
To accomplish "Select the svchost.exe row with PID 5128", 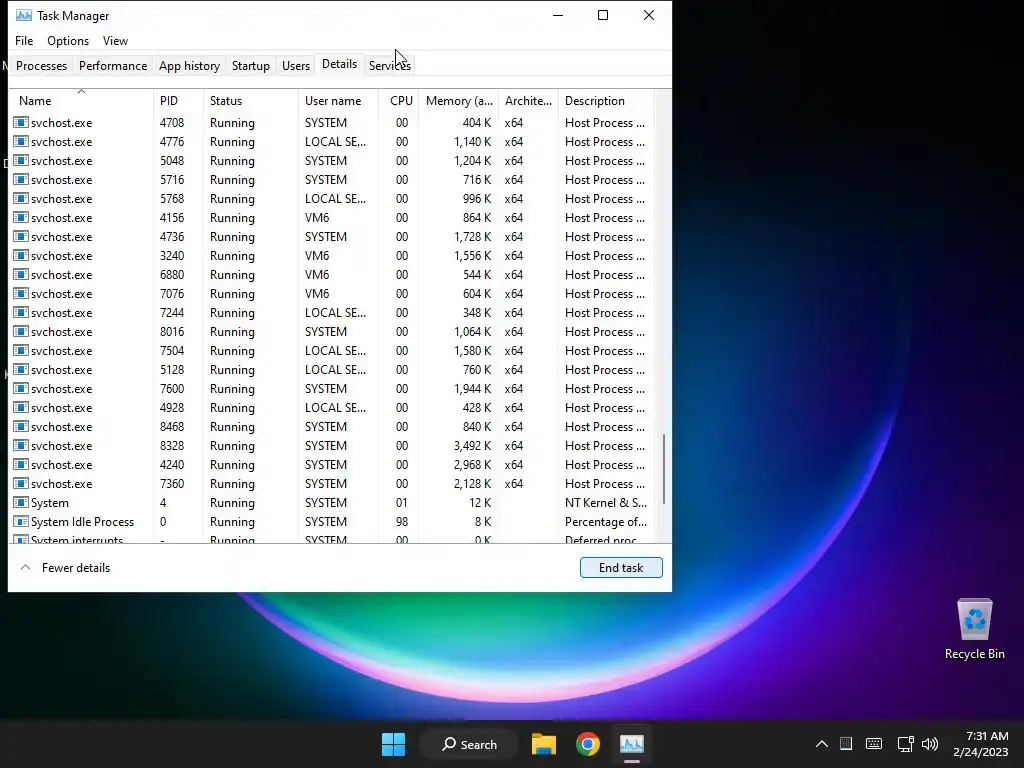I will (x=332, y=370).
